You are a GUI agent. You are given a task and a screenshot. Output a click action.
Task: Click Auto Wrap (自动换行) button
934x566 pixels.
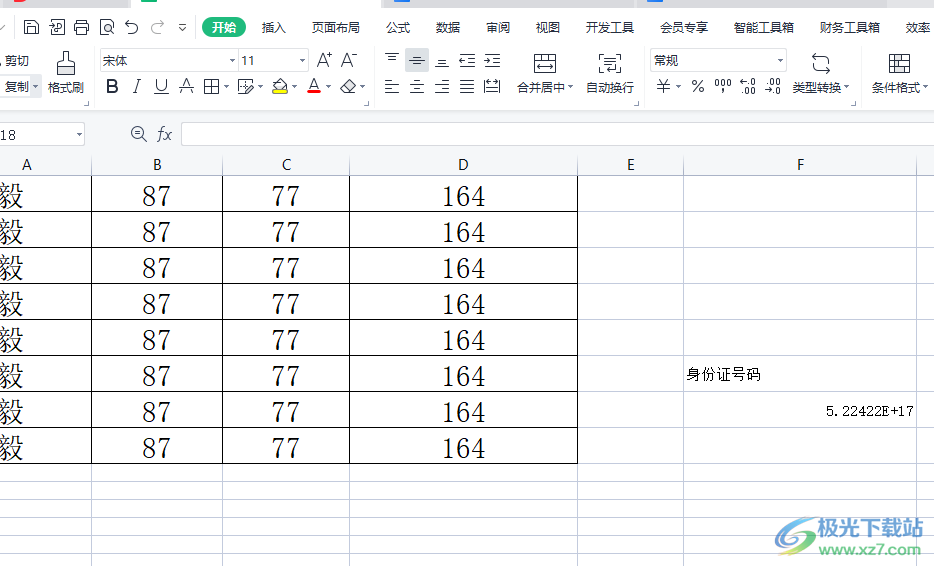pos(610,73)
